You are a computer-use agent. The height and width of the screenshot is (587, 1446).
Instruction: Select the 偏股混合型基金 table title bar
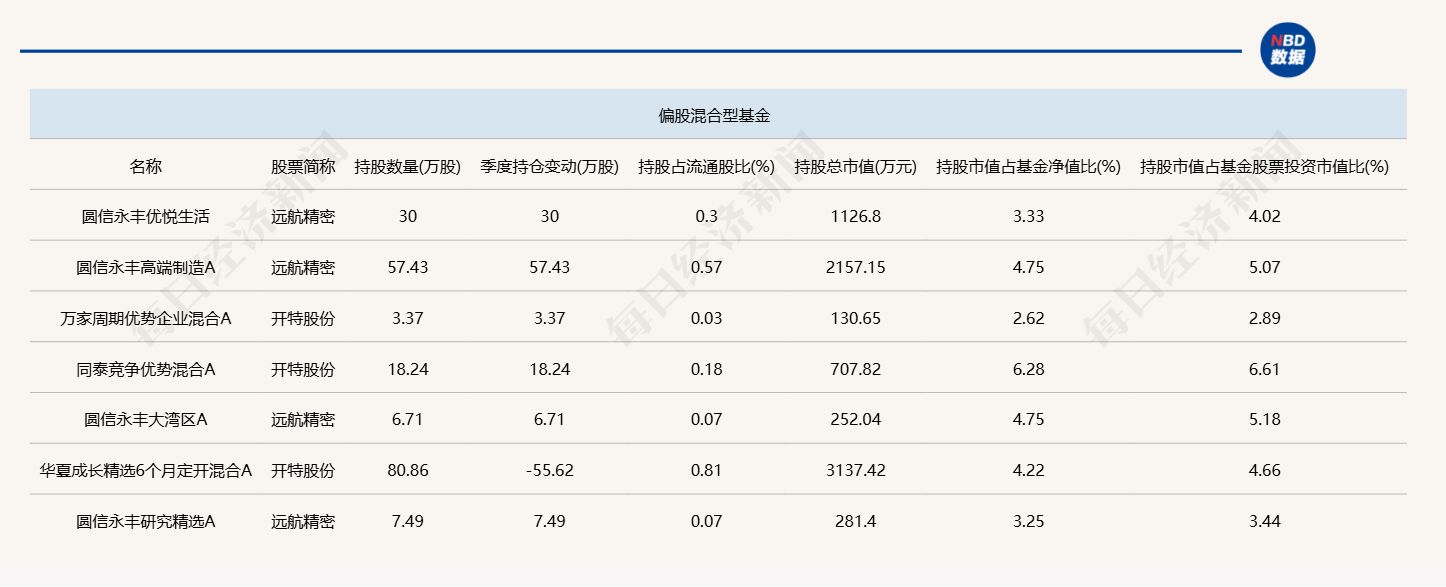coord(714,115)
